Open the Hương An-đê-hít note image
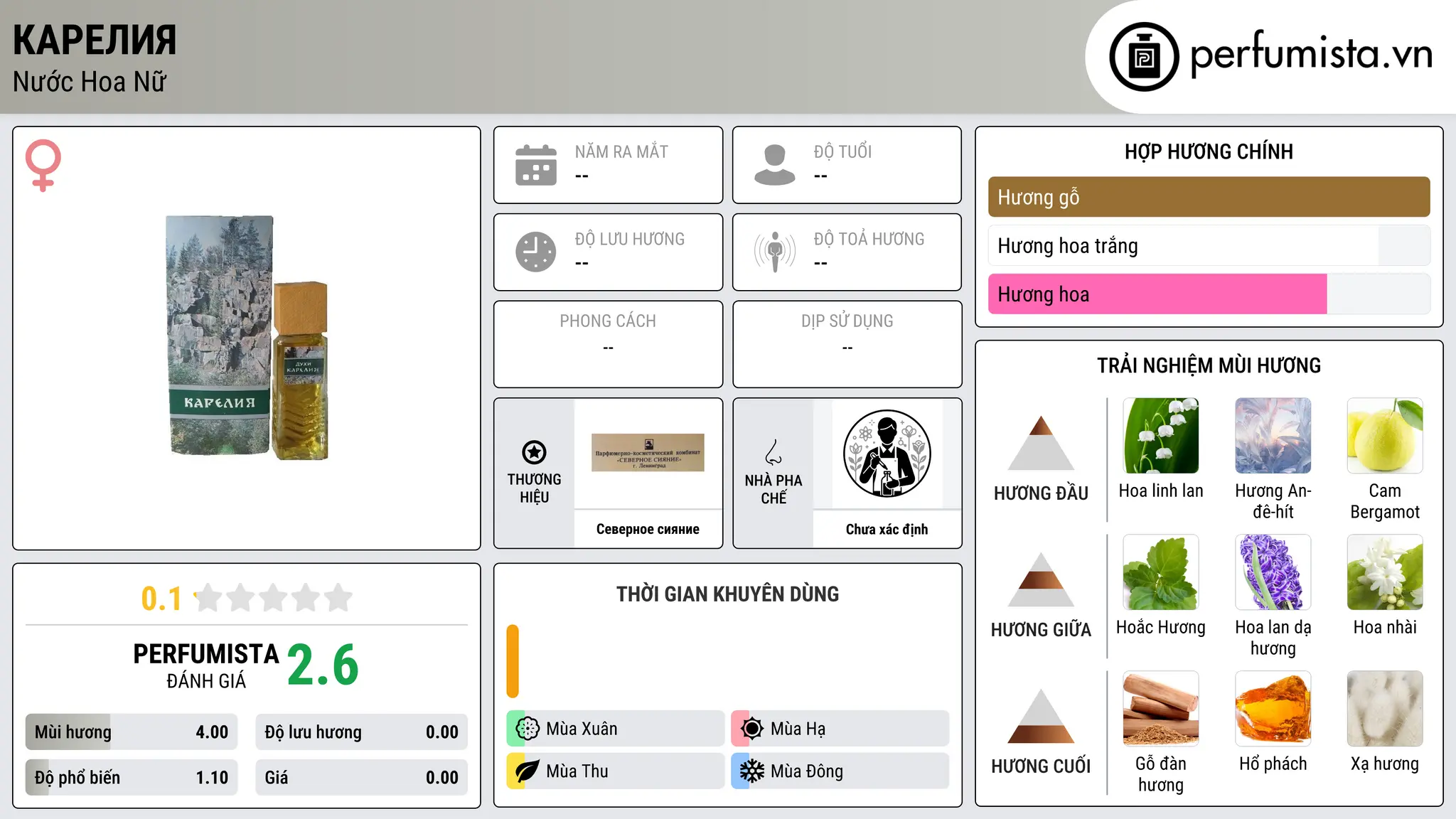Viewport: 1456px width, 819px height. (1273, 436)
